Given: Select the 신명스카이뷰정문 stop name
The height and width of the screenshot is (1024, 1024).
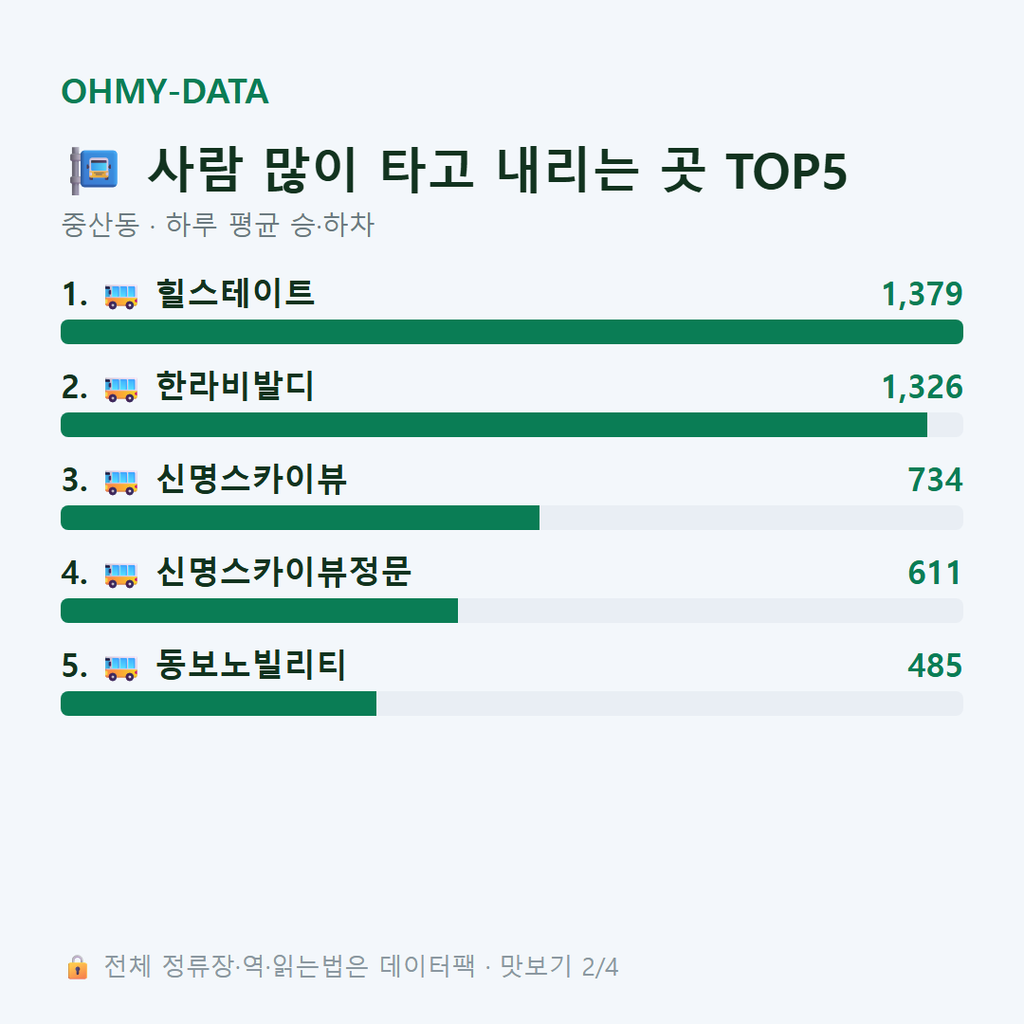Looking at the screenshot, I should click(283, 572).
